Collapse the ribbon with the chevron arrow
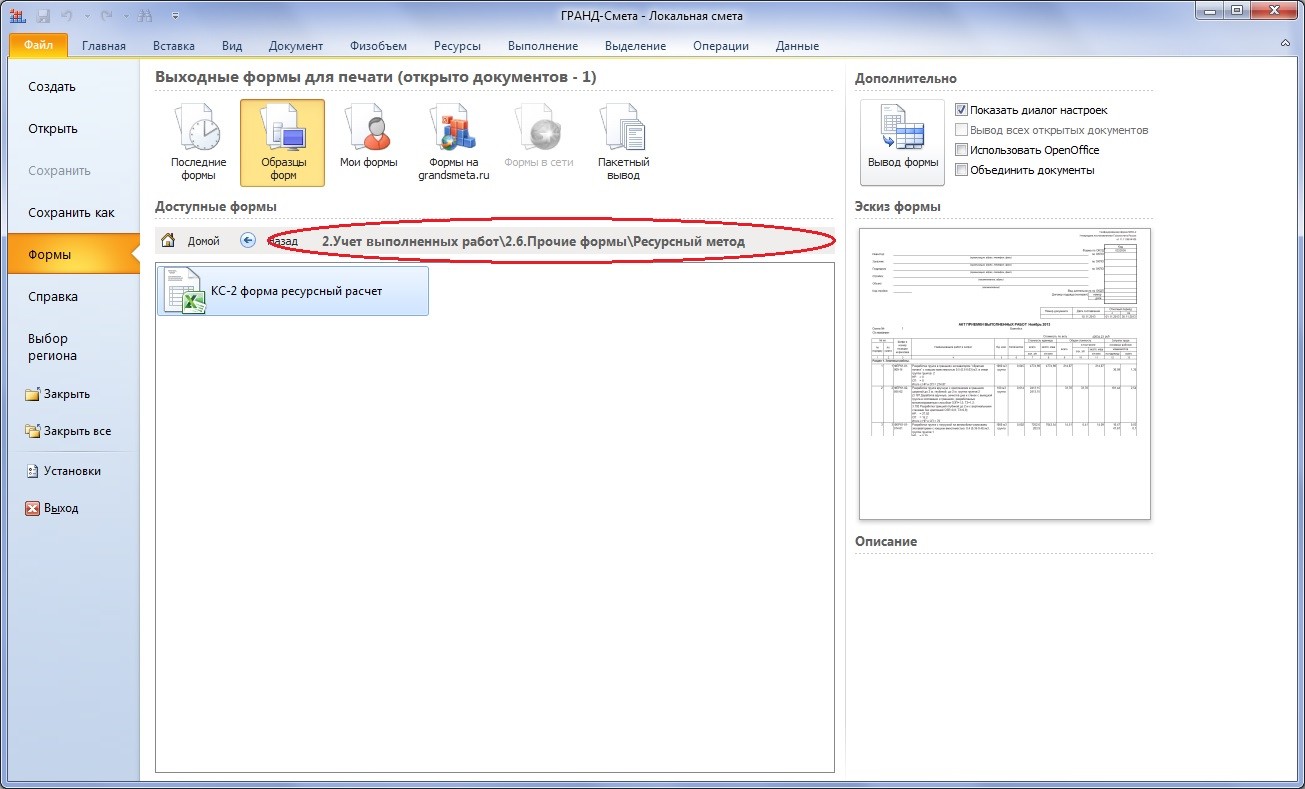 1285,44
